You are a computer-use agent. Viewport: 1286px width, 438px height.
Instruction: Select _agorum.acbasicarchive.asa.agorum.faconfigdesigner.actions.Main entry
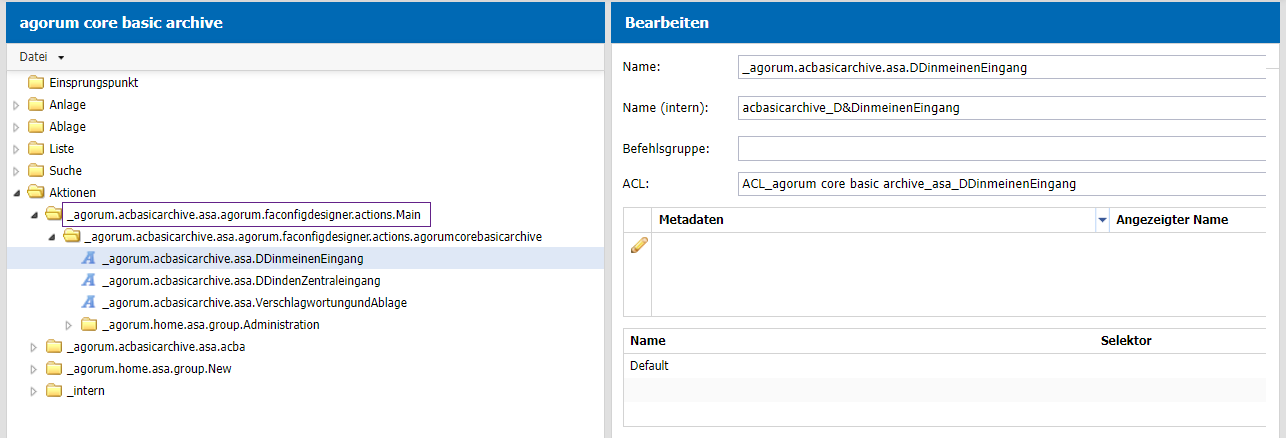246,214
